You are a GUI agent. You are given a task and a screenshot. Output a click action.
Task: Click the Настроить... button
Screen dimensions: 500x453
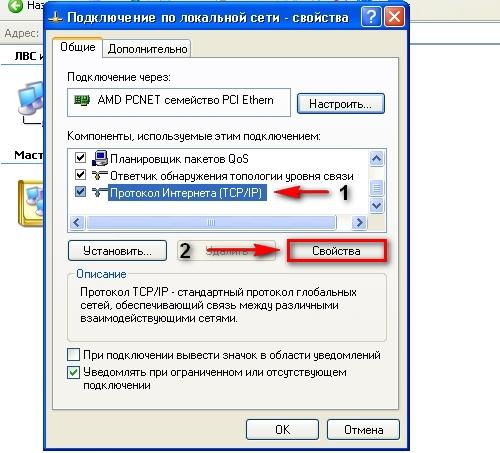tap(340, 104)
